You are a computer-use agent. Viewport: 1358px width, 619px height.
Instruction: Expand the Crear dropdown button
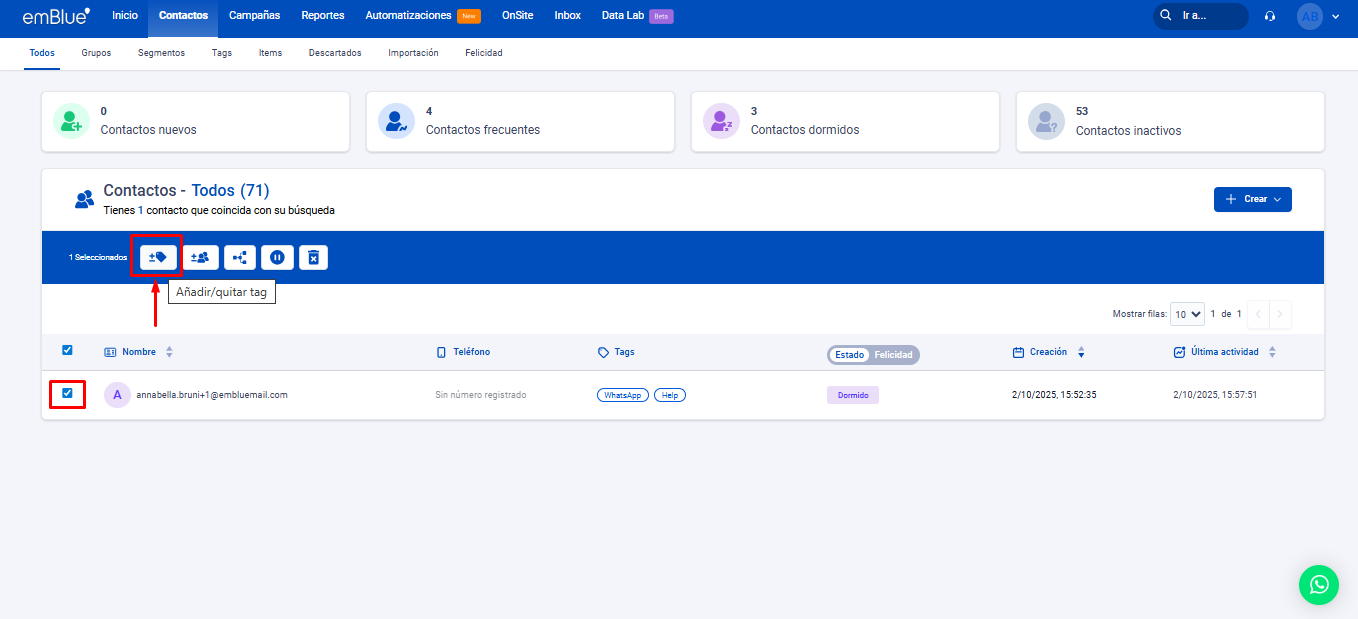tap(1252, 199)
